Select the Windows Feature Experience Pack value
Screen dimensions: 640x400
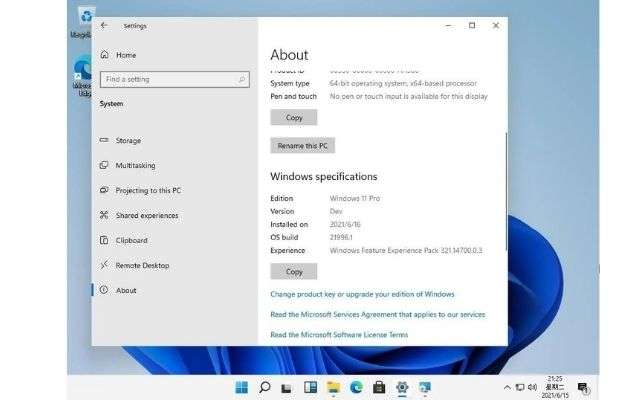point(406,250)
